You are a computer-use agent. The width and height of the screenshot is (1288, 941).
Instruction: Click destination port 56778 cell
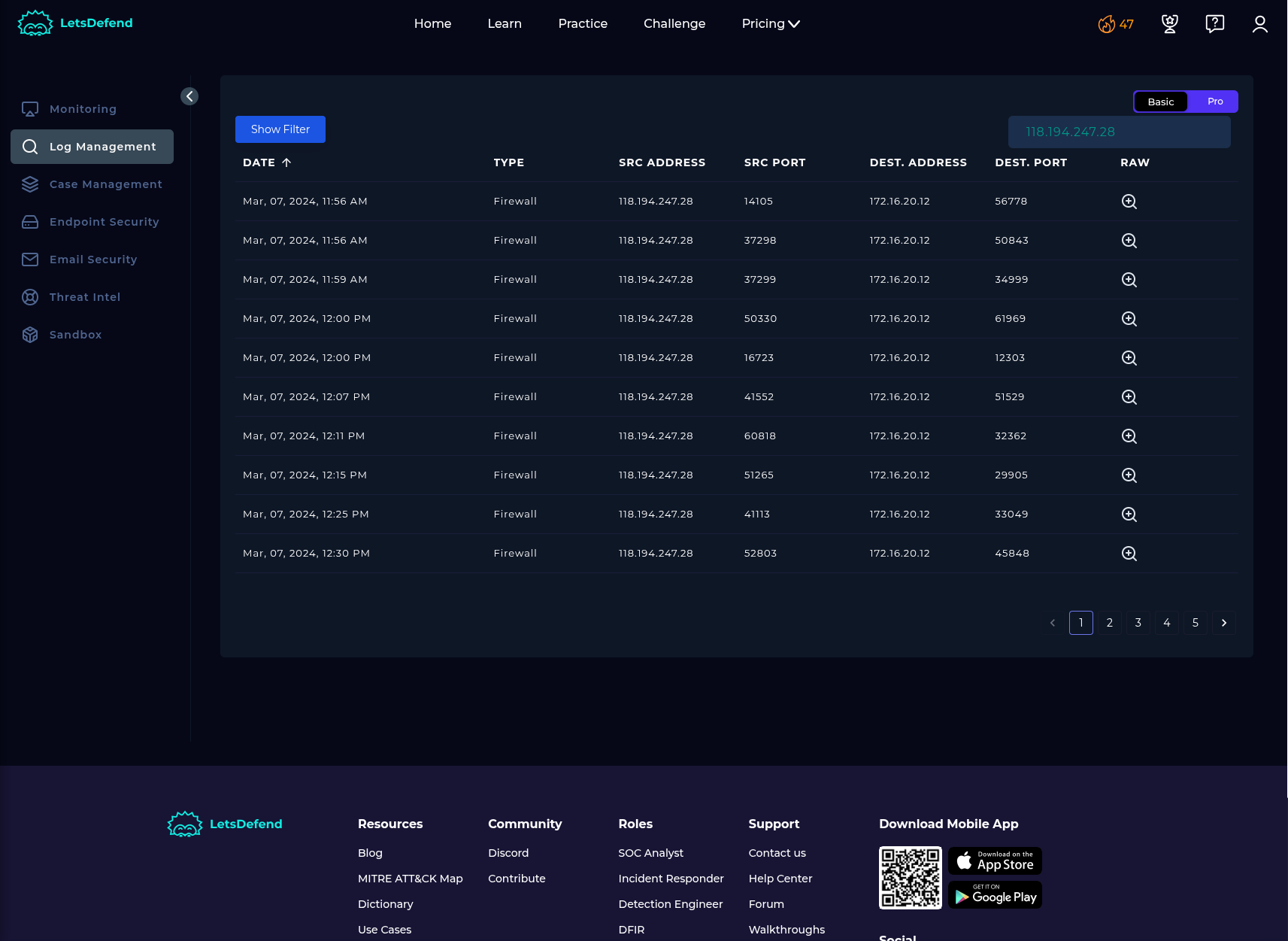click(1011, 202)
